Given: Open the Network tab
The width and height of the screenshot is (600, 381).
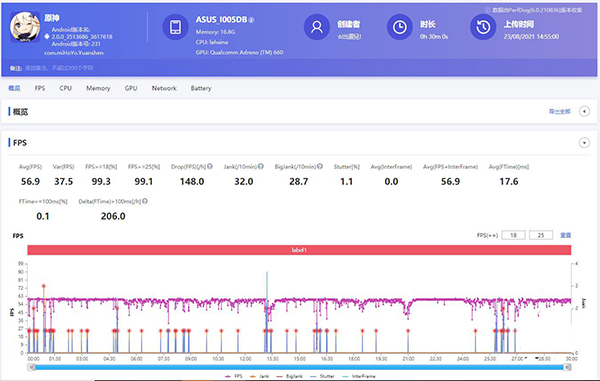Looking at the screenshot, I should [164, 88].
